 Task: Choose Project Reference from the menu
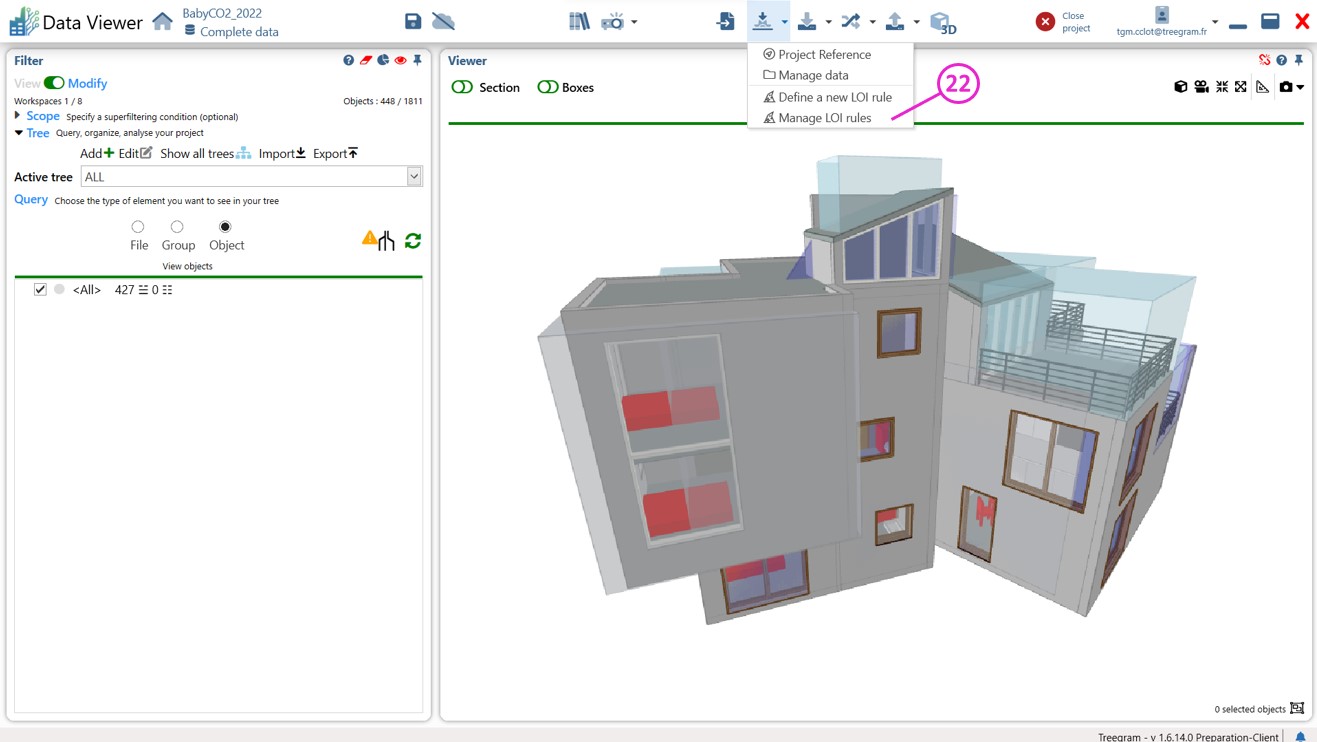click(824, 54)
